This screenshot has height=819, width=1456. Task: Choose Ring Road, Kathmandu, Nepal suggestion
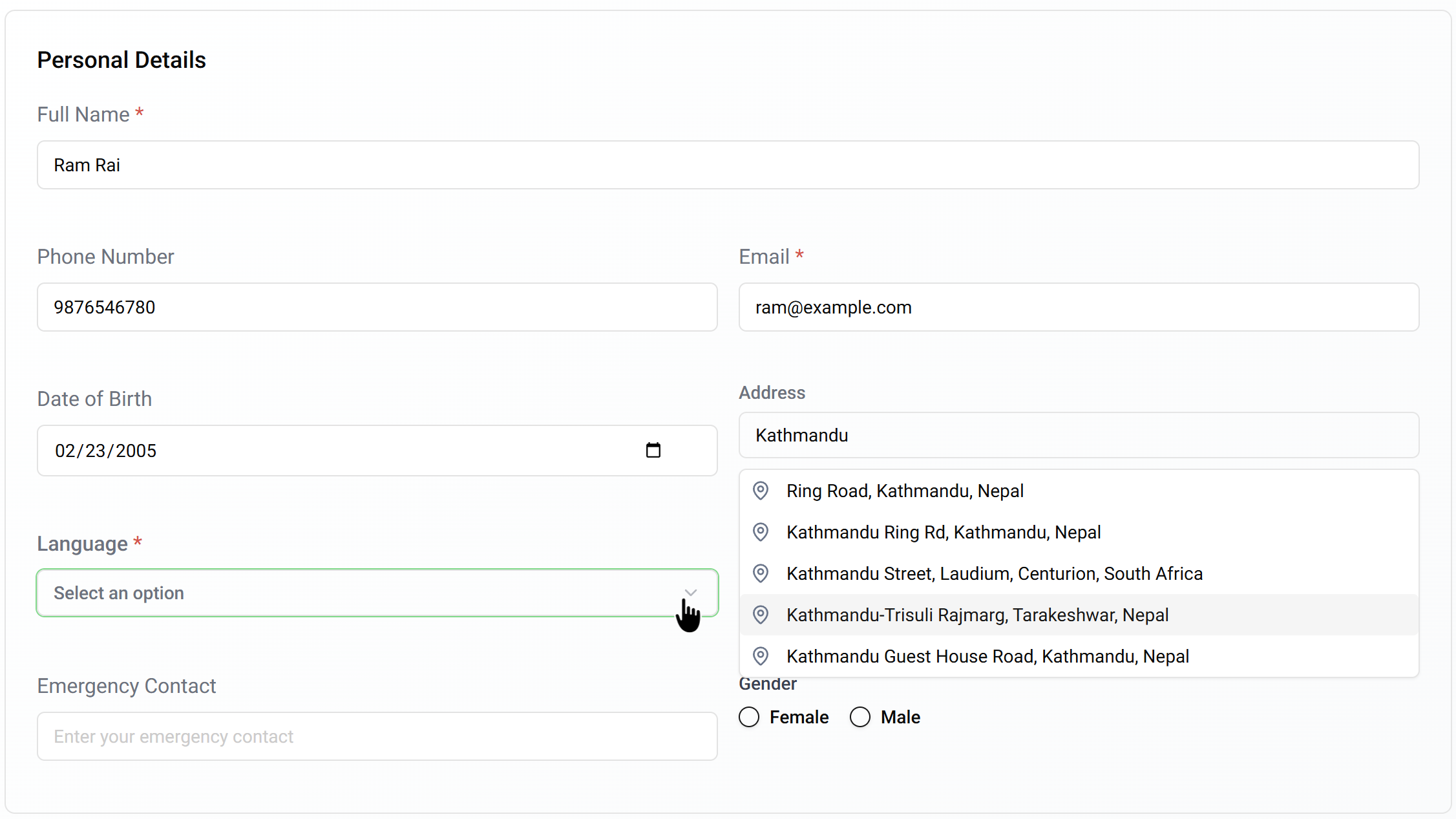click(905, 491)
